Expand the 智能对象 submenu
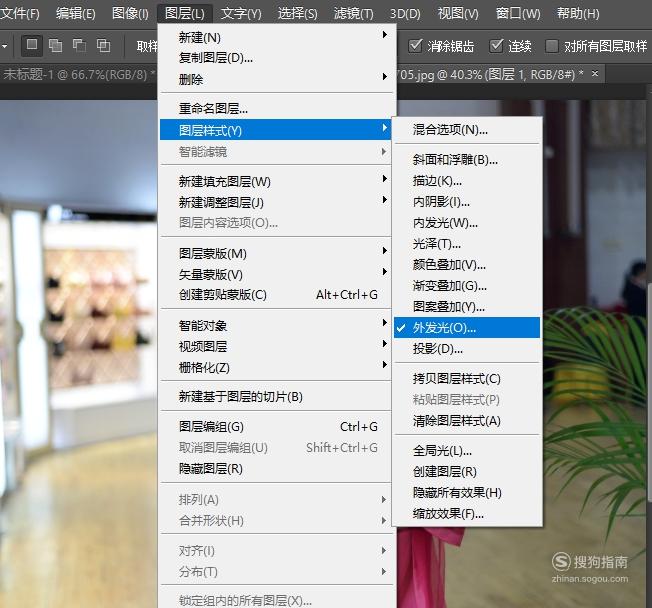652x608 pixels. [x=275, y=325]
